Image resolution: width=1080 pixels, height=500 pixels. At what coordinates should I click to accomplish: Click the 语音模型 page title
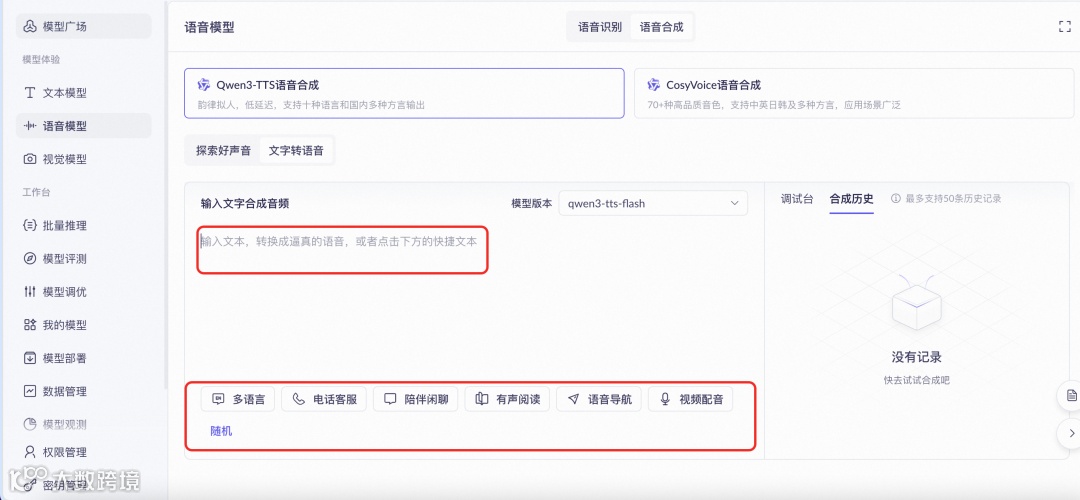click(x=209, y=27)
